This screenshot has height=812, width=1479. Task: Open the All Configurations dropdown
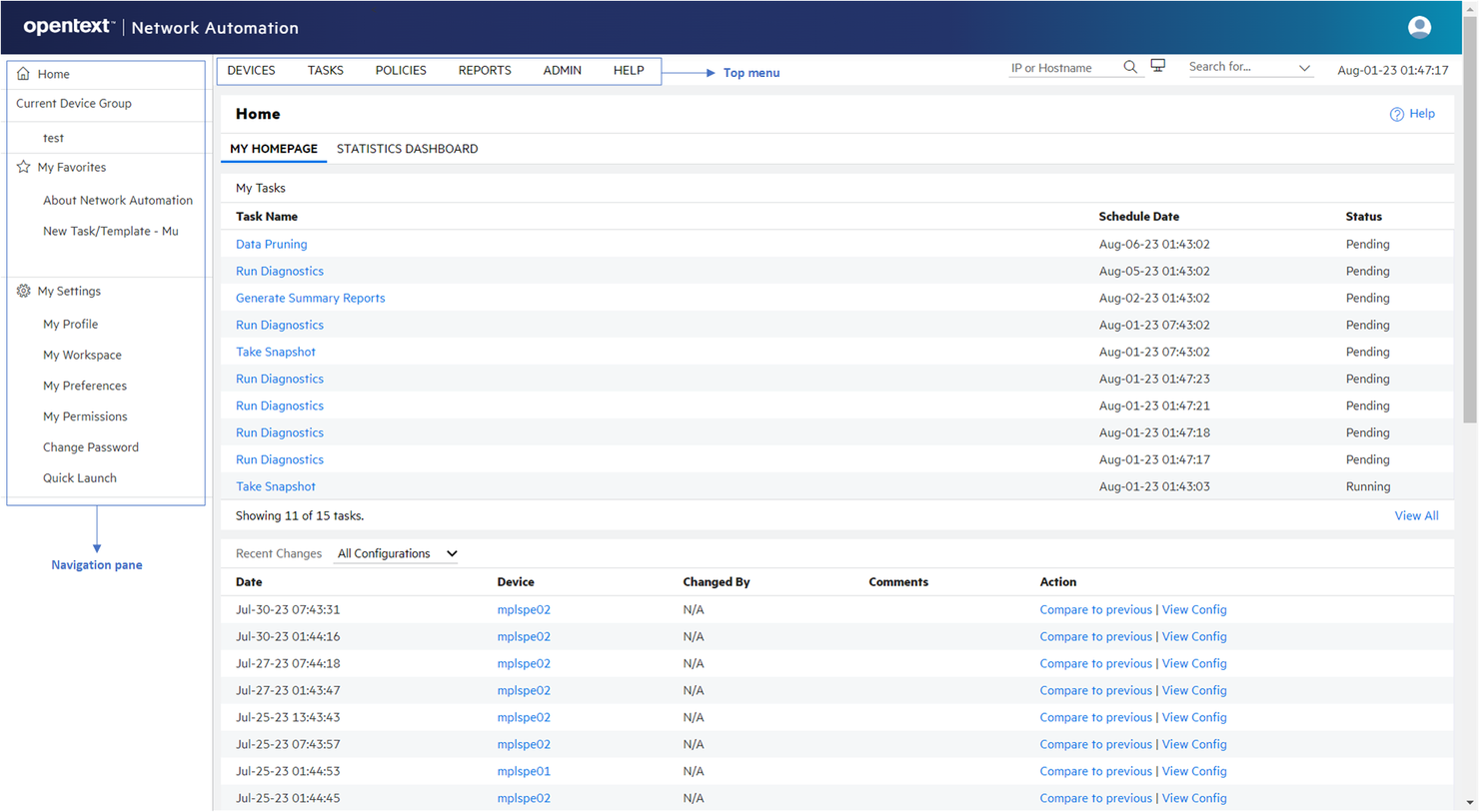(397, 553)
